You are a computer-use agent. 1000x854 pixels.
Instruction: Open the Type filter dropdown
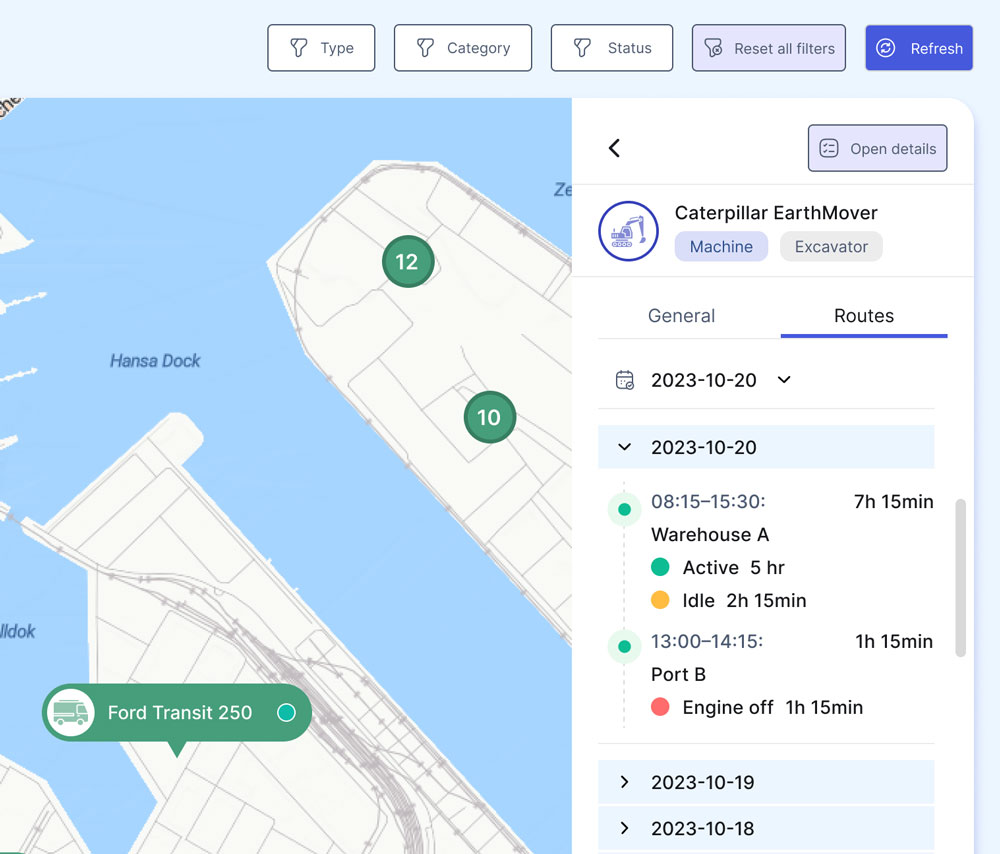(x=321, y=48)
